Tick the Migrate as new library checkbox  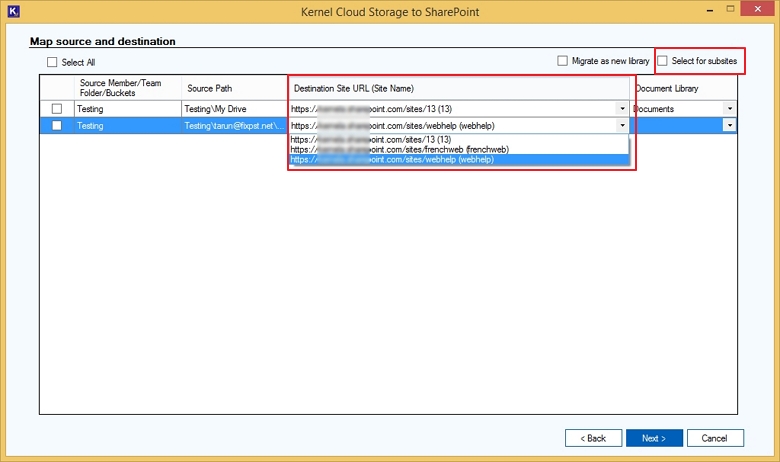tap(562, 61)
